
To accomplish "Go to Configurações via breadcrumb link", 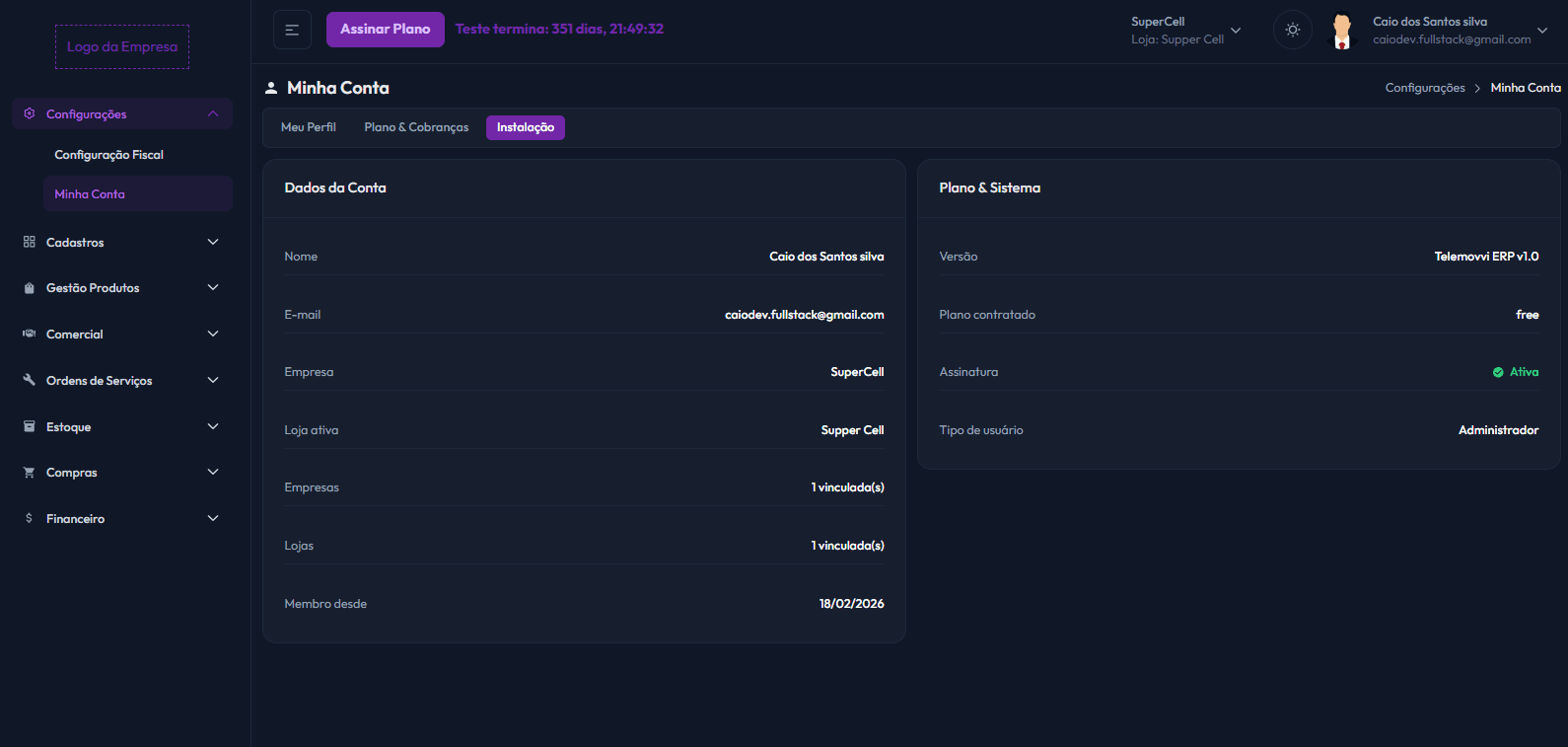I will pos(1425,88).
